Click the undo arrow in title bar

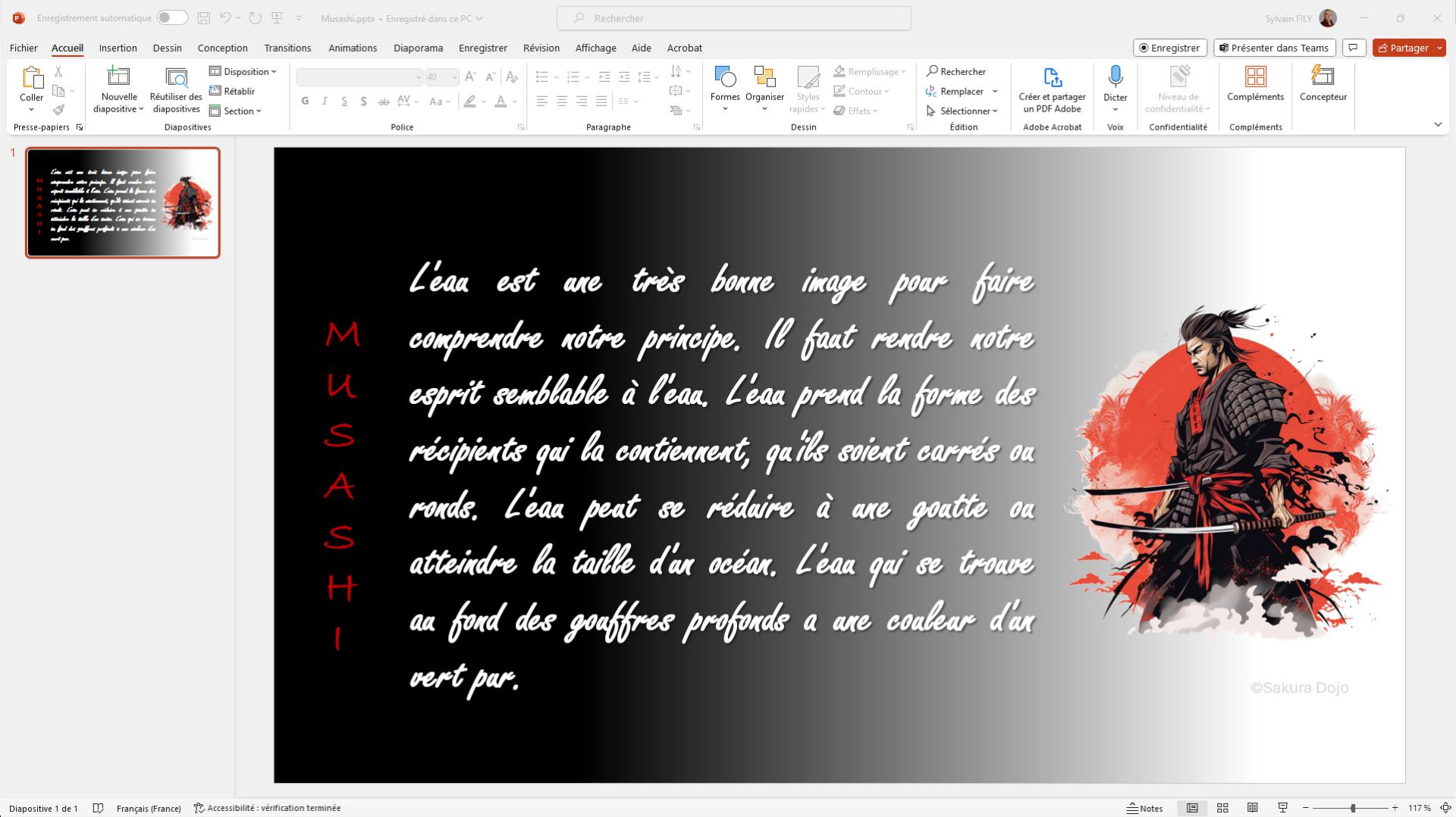point(225,17)
